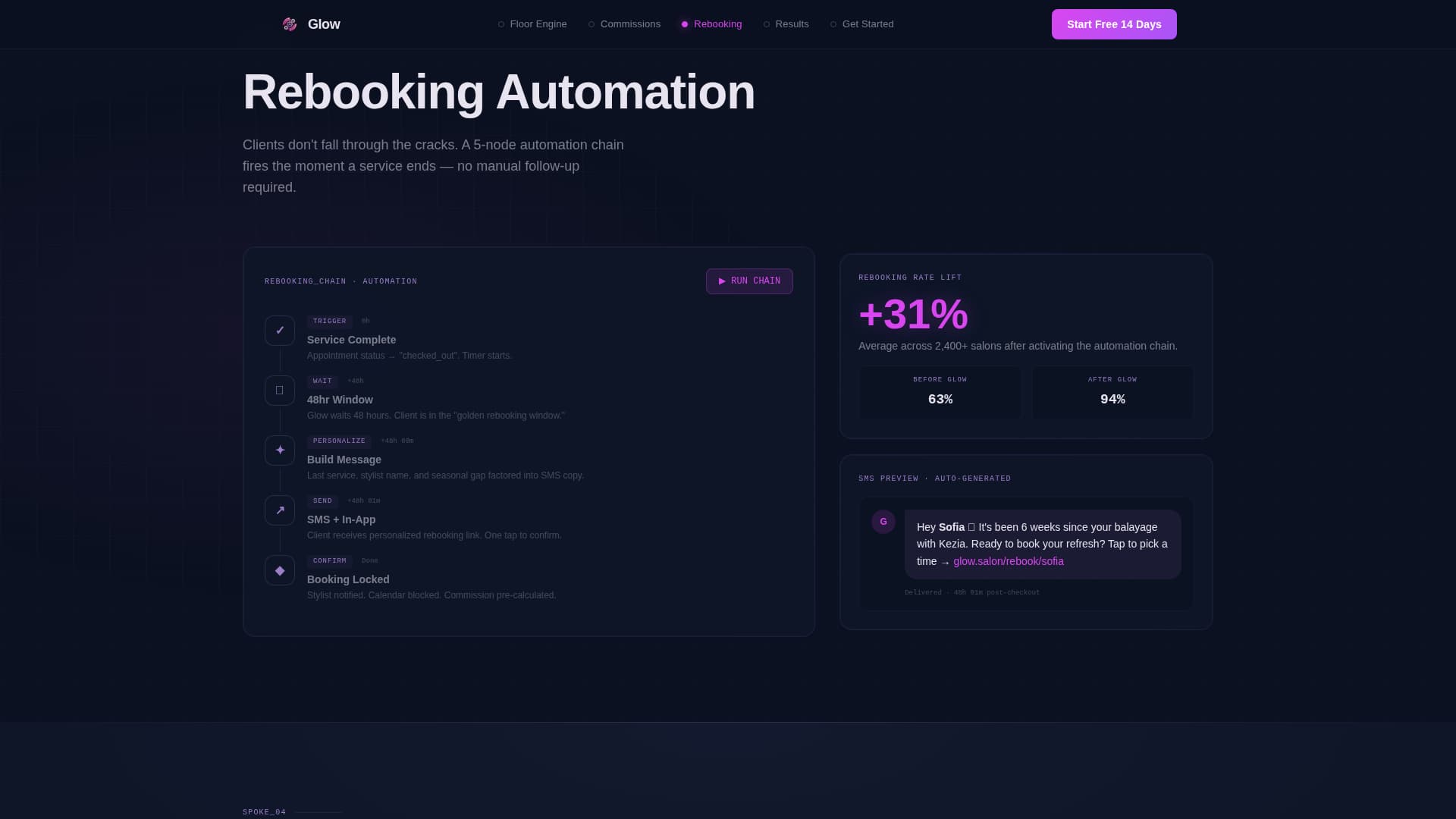The height and width of the screenshot is (819, 1456).
Task: Click the diamond Booking Locked node icon
Action: tap(280, 570)
